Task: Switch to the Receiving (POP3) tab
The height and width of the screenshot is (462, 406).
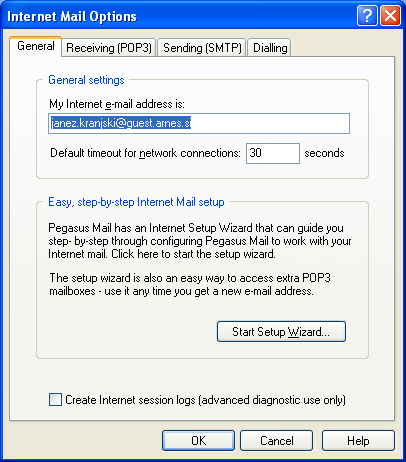Action: point(109,48)
